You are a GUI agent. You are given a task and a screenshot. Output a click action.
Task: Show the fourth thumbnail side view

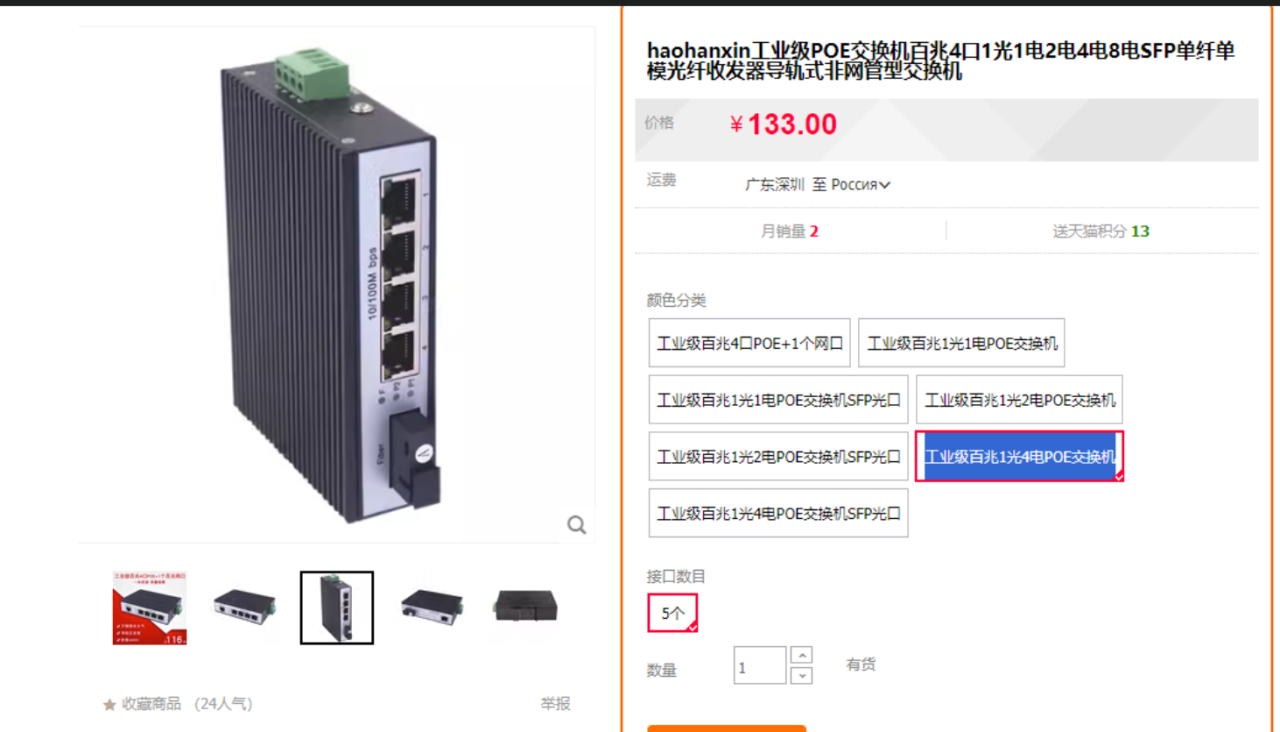tap(431, 607)
